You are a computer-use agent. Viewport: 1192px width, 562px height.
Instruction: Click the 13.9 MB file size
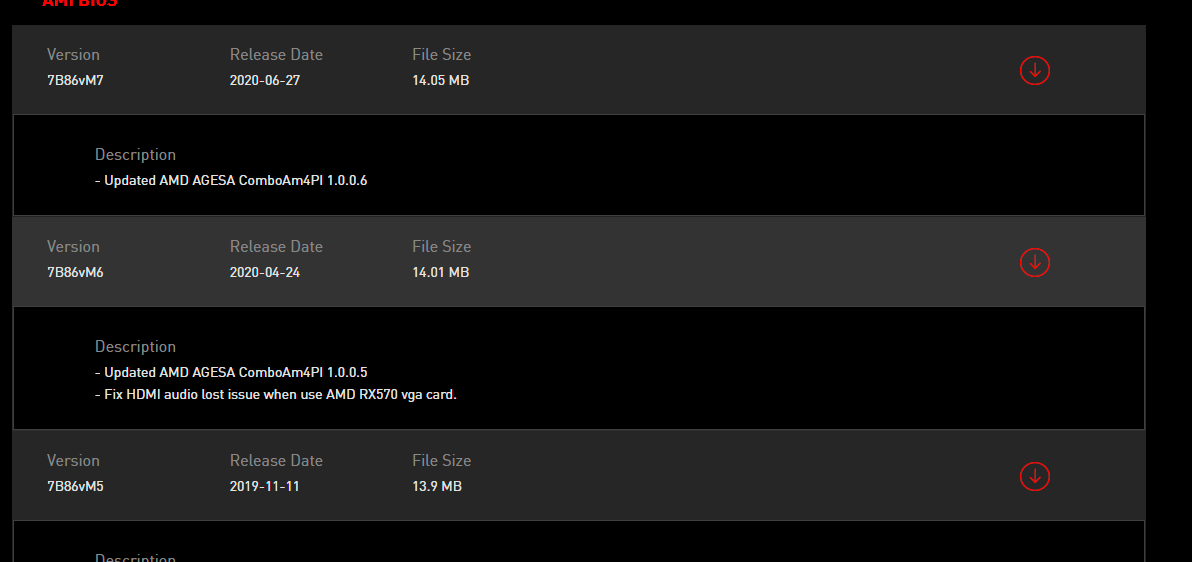click(x=437, y=486)
